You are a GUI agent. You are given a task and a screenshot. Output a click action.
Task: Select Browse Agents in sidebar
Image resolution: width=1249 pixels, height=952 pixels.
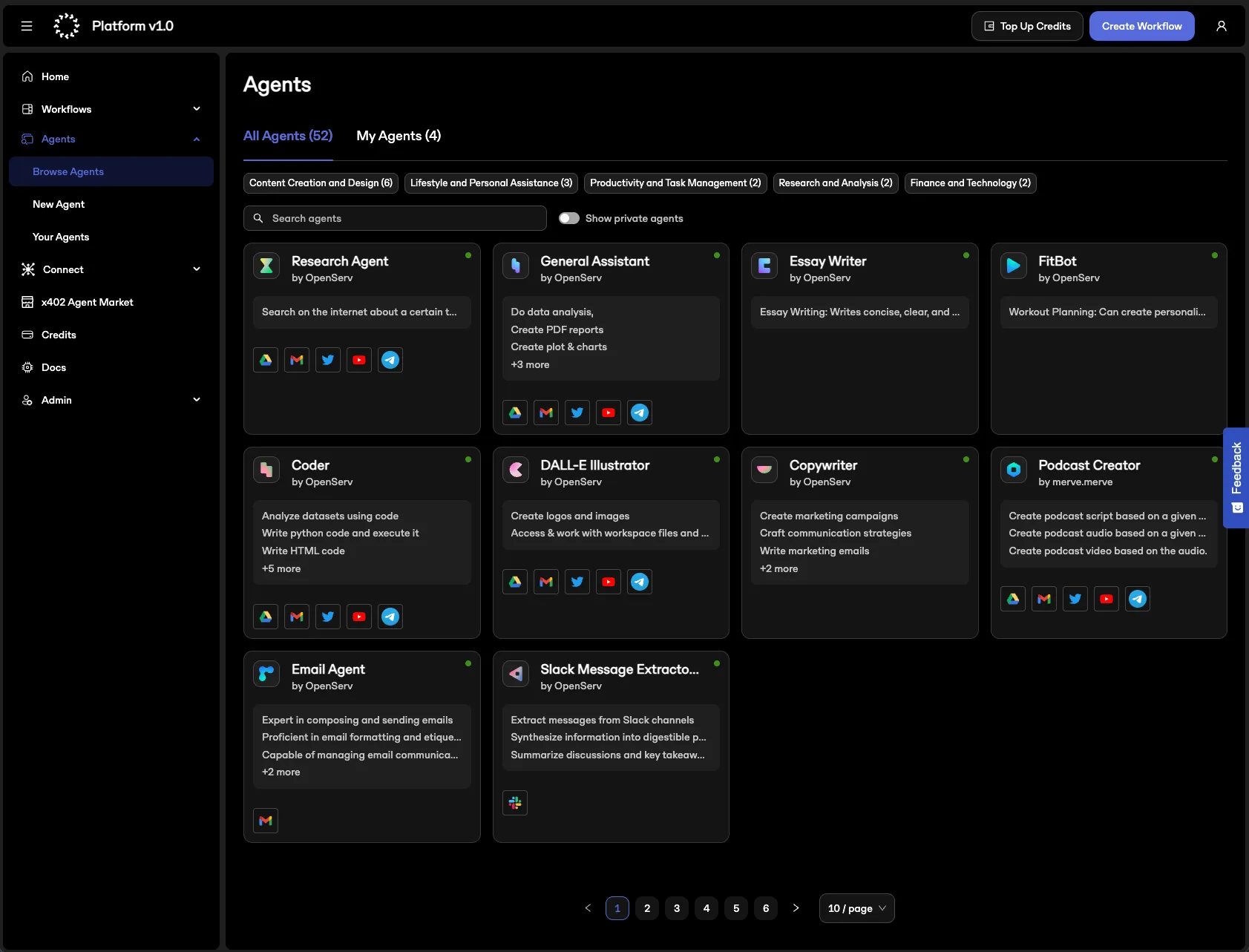[111, 171]
